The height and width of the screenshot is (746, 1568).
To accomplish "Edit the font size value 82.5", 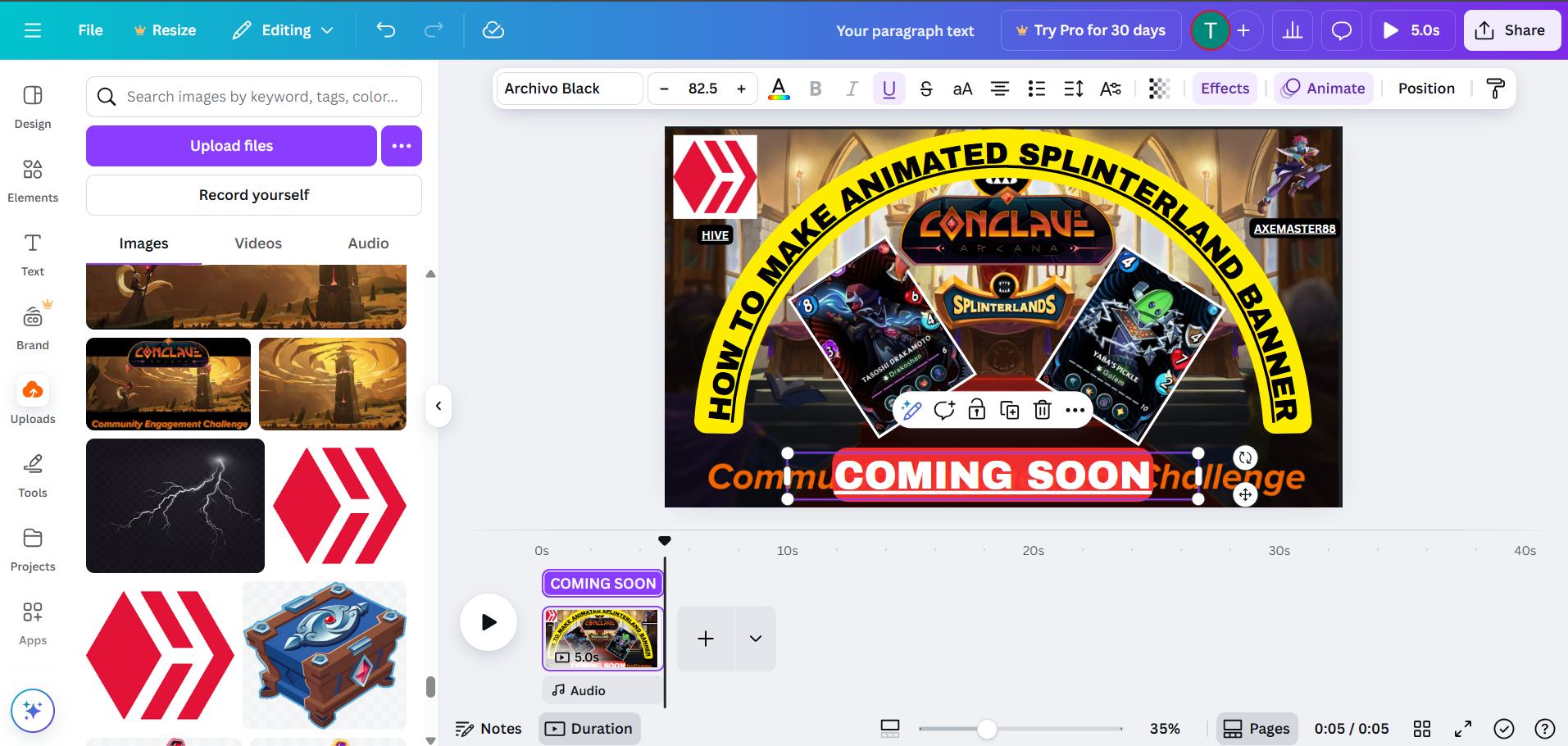I will point(702,89).
